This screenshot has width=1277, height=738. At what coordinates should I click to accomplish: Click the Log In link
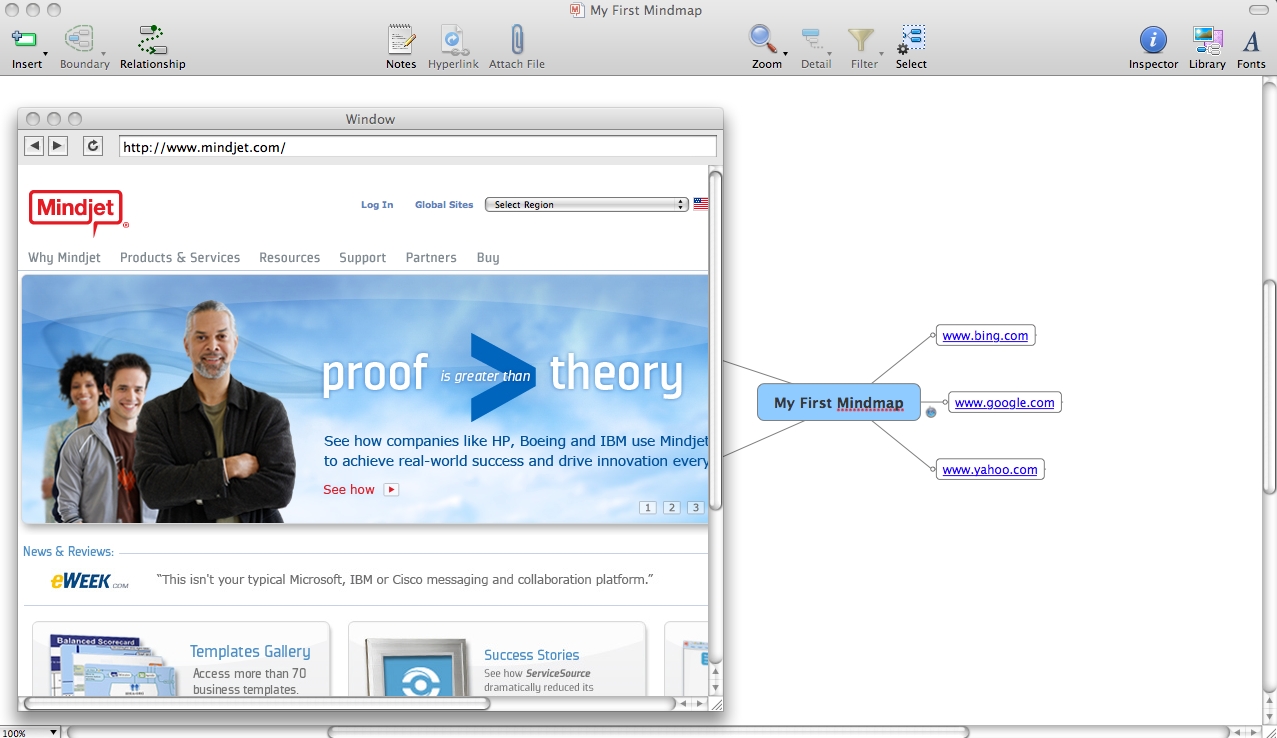click(x=376, y=204)
